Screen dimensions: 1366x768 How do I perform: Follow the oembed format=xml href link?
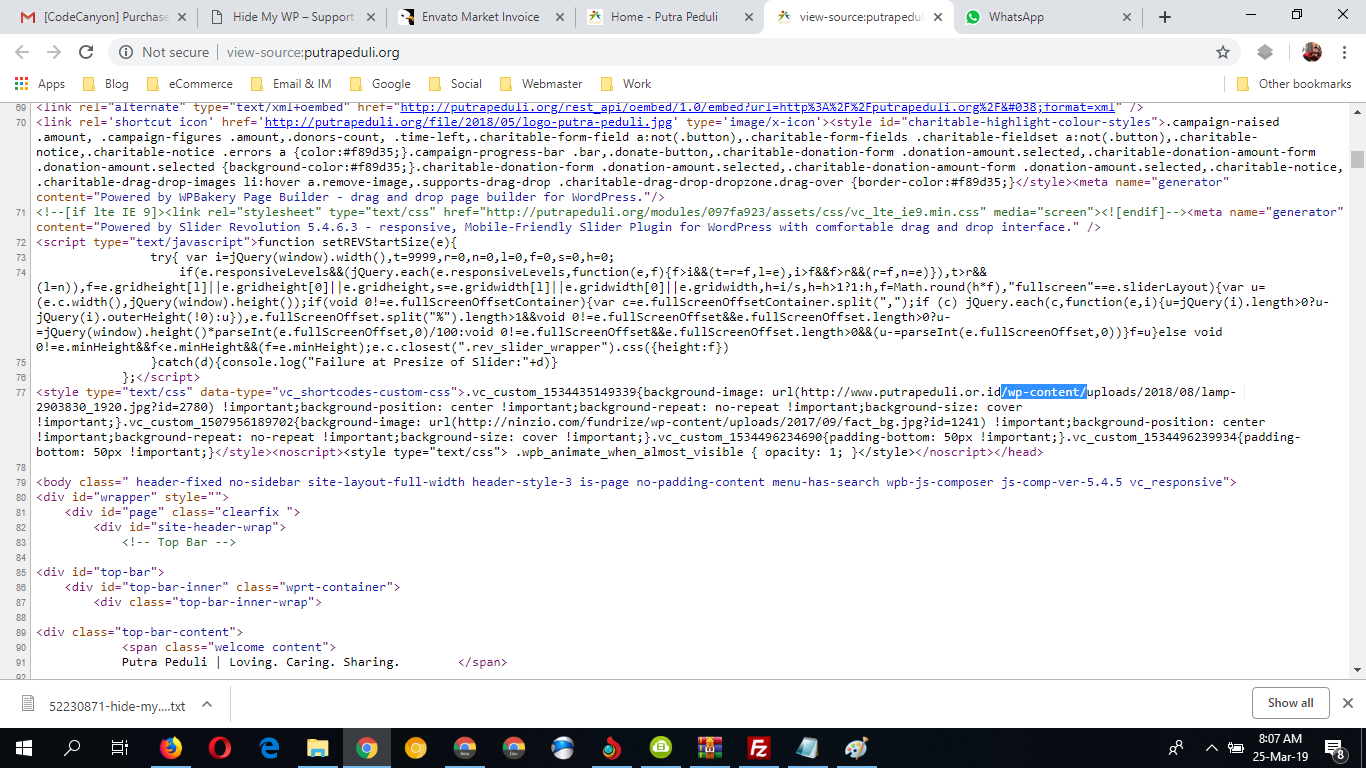point(759,107)
